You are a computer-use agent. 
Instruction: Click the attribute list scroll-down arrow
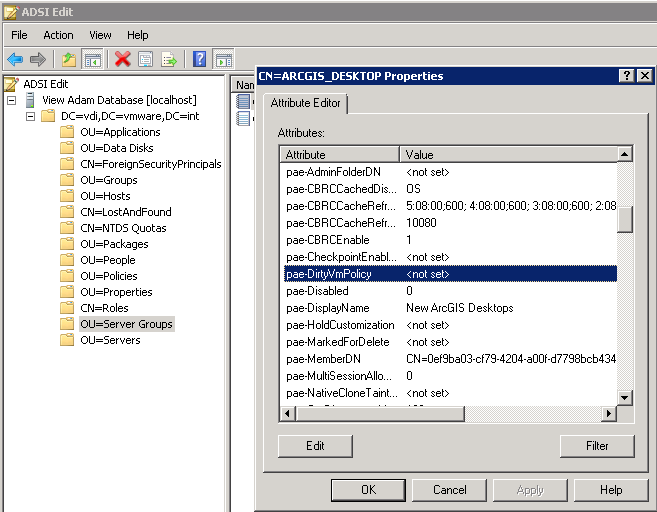624,396
